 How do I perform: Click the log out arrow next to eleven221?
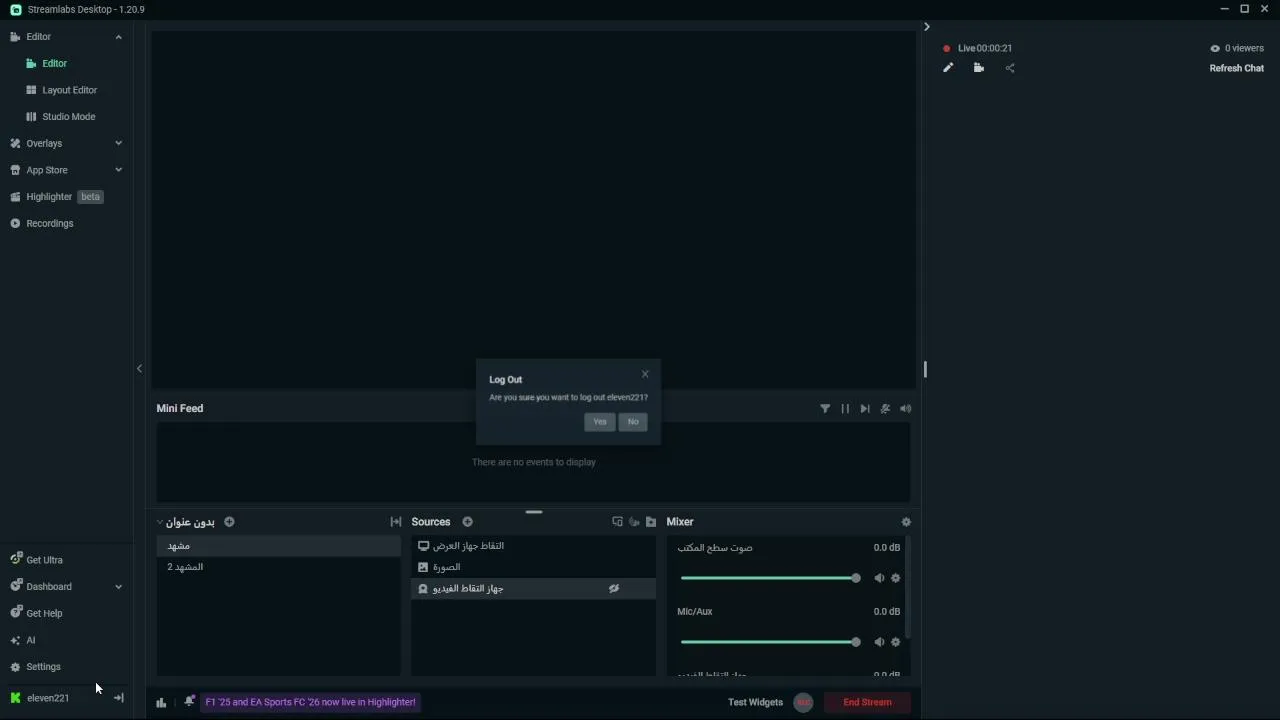click(x=119, y=698)
